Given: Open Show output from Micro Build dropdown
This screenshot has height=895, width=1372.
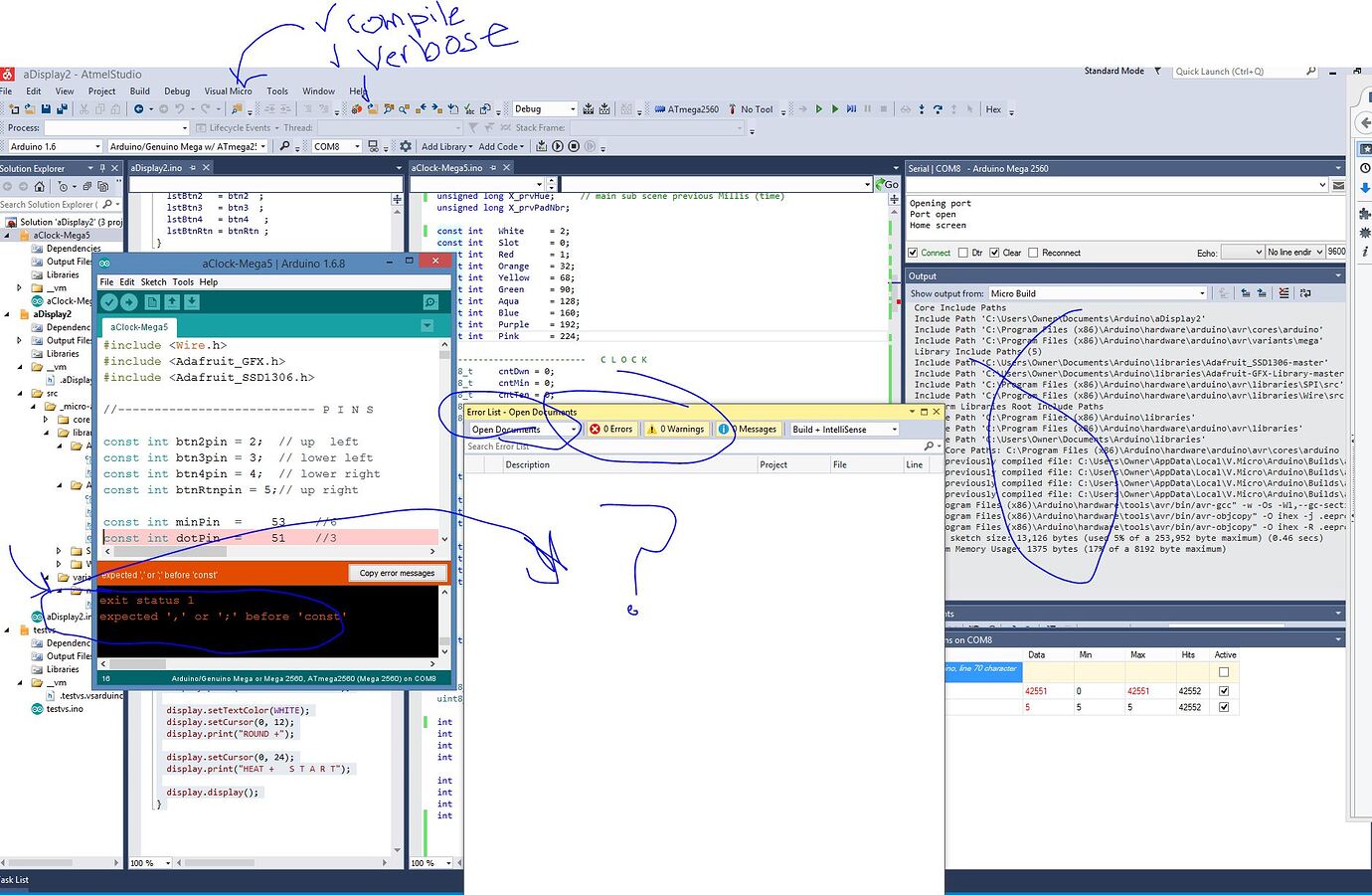Looking at the screenshot, I should pyautogui.click(x=1098, y=293).
